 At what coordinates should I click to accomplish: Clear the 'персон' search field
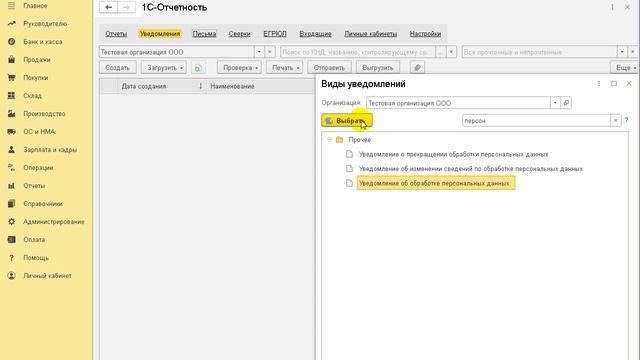pyautogui.click(x=616, y=120)
